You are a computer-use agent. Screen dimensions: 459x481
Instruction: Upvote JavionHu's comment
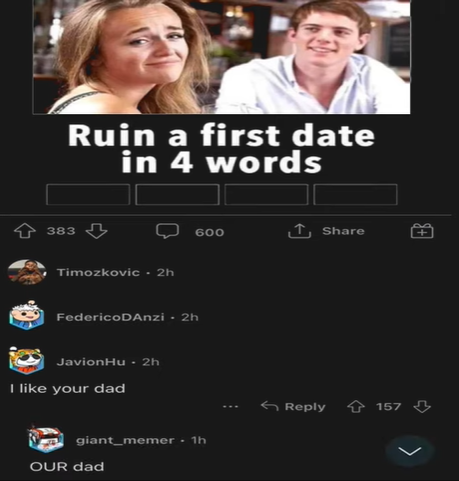[356, 407]
